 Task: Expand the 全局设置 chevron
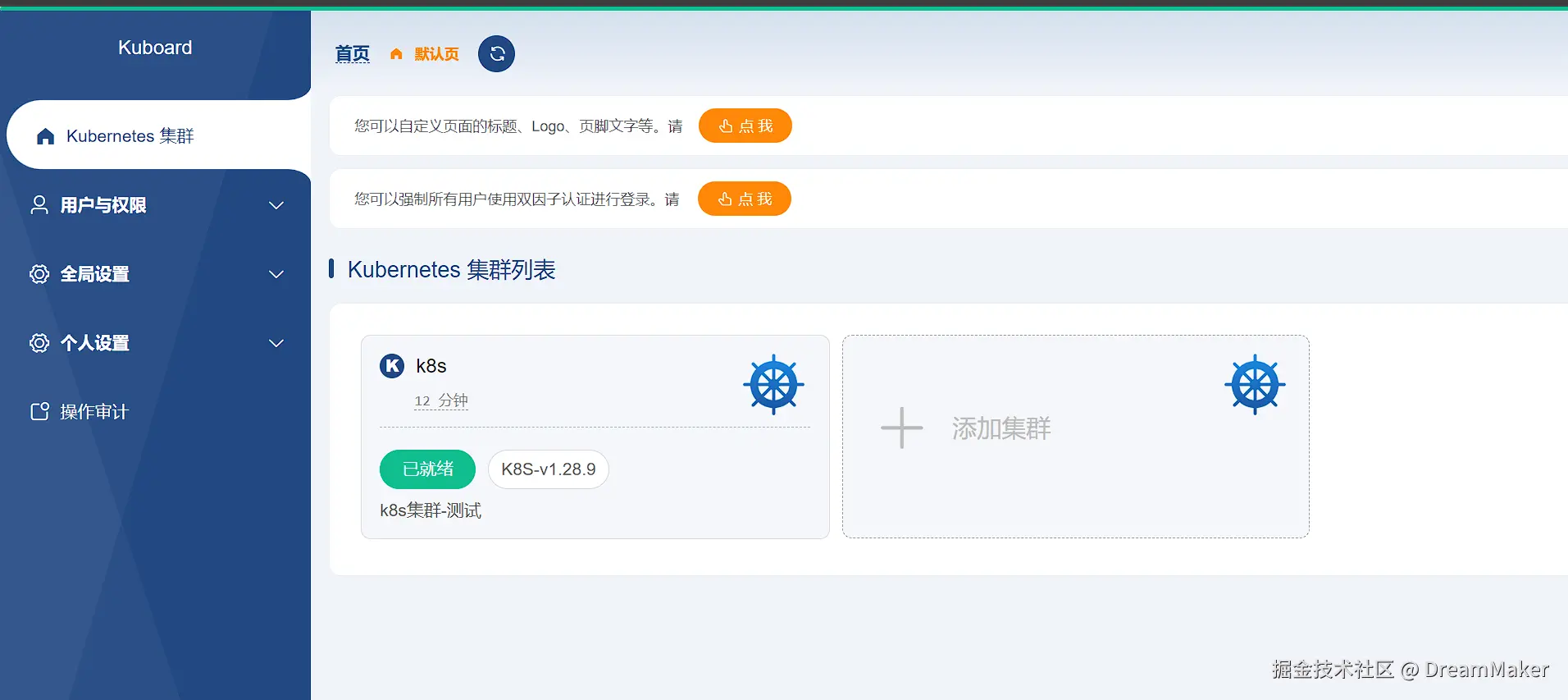[x=276, y=274]
